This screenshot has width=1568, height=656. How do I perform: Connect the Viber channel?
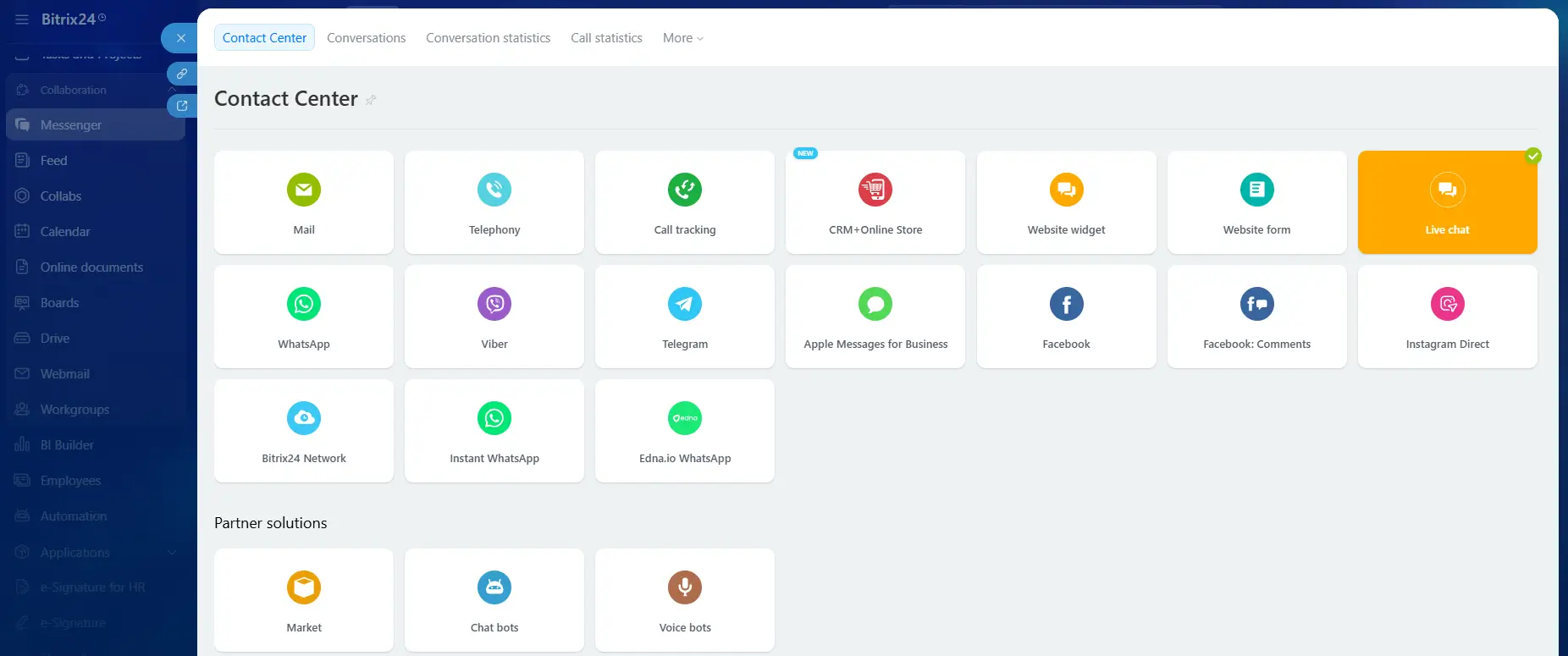pos(494,317)
